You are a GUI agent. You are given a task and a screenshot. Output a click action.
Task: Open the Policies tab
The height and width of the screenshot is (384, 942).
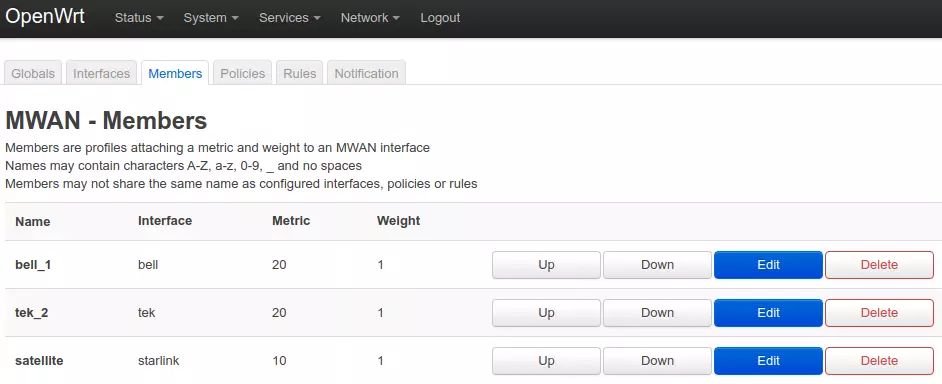(x=243, y=73)
